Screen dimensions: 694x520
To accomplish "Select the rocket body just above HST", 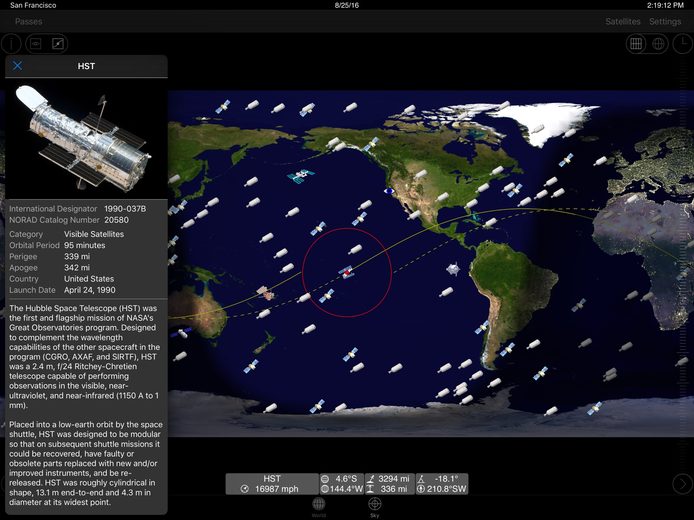I will [355, 250].
